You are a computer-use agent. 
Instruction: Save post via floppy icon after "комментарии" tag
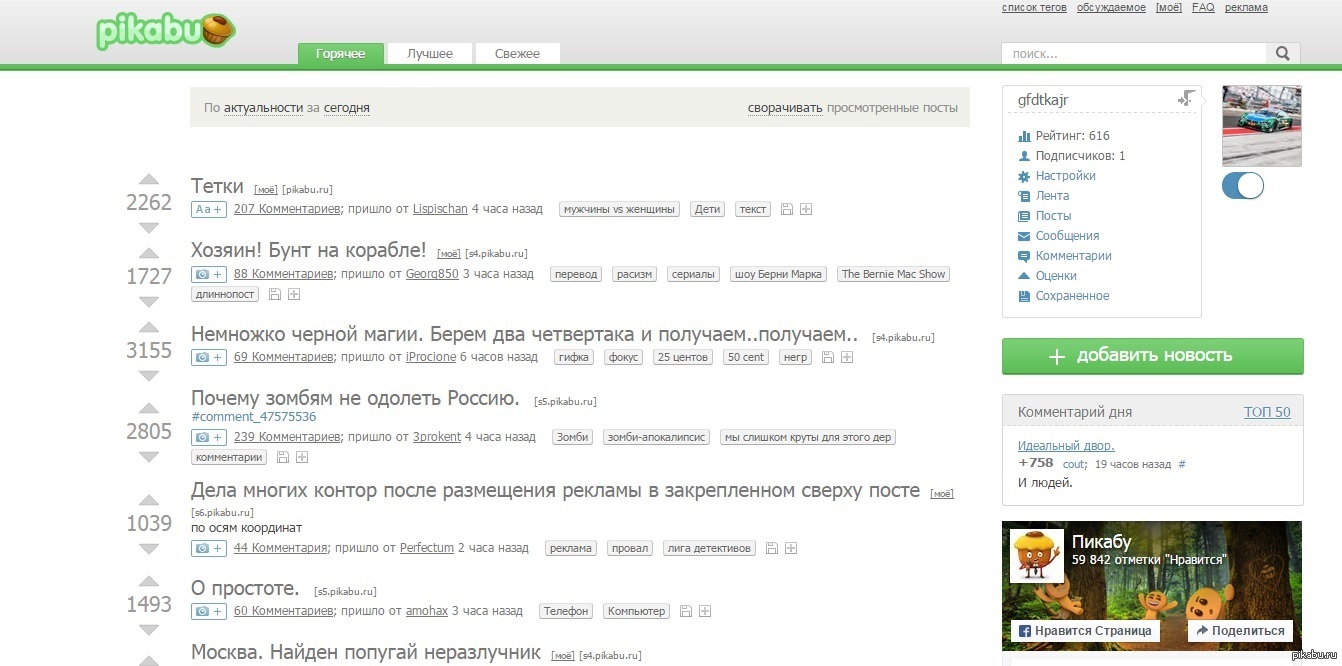click(283, 457)
